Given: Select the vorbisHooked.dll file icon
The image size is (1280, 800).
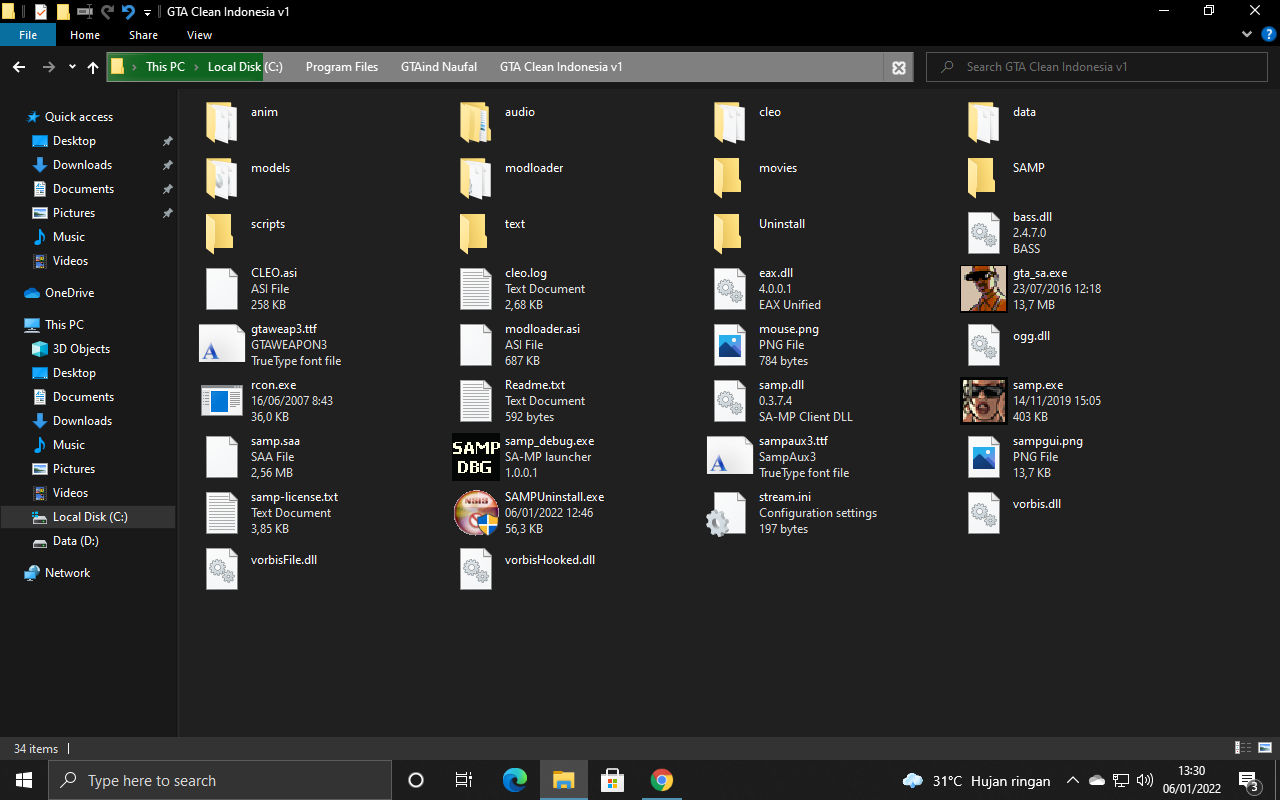Looking at the screenshot, I should pos(476,568).
